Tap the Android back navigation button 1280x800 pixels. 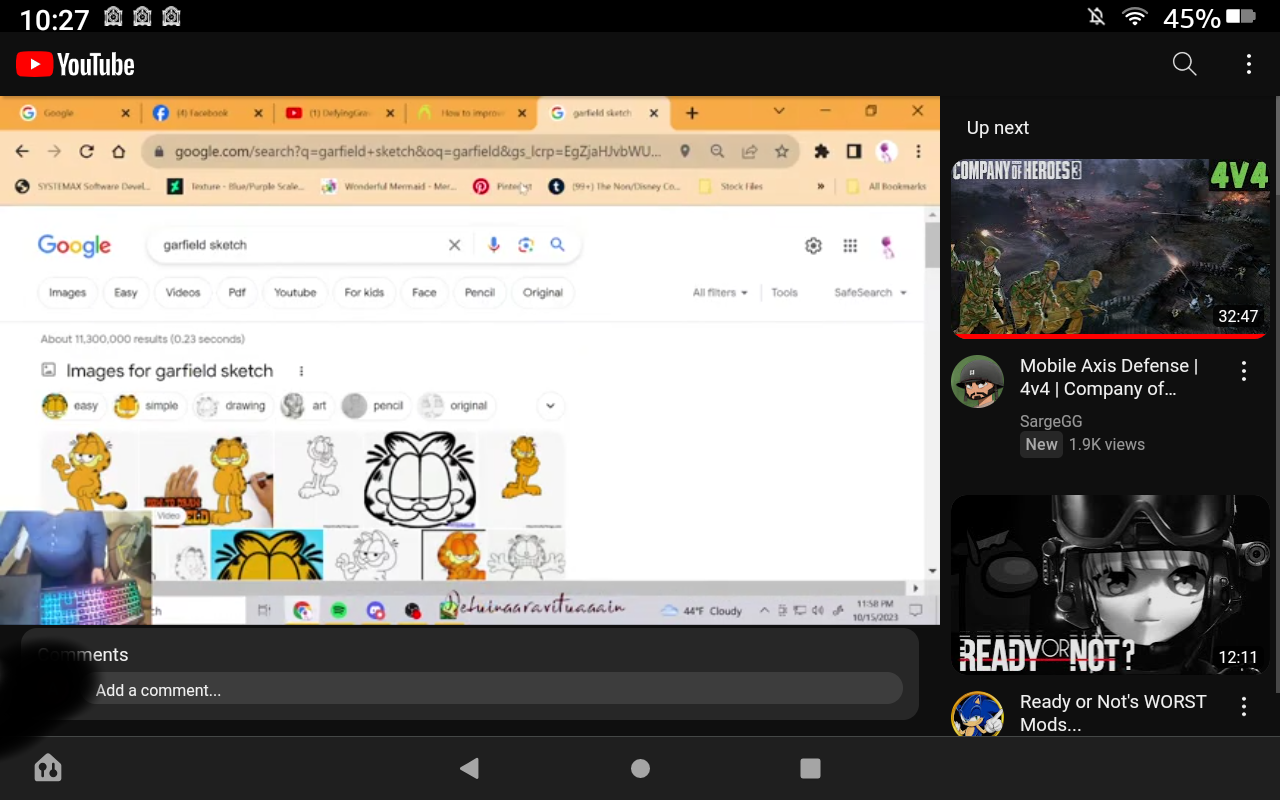(x=469, y=768)
